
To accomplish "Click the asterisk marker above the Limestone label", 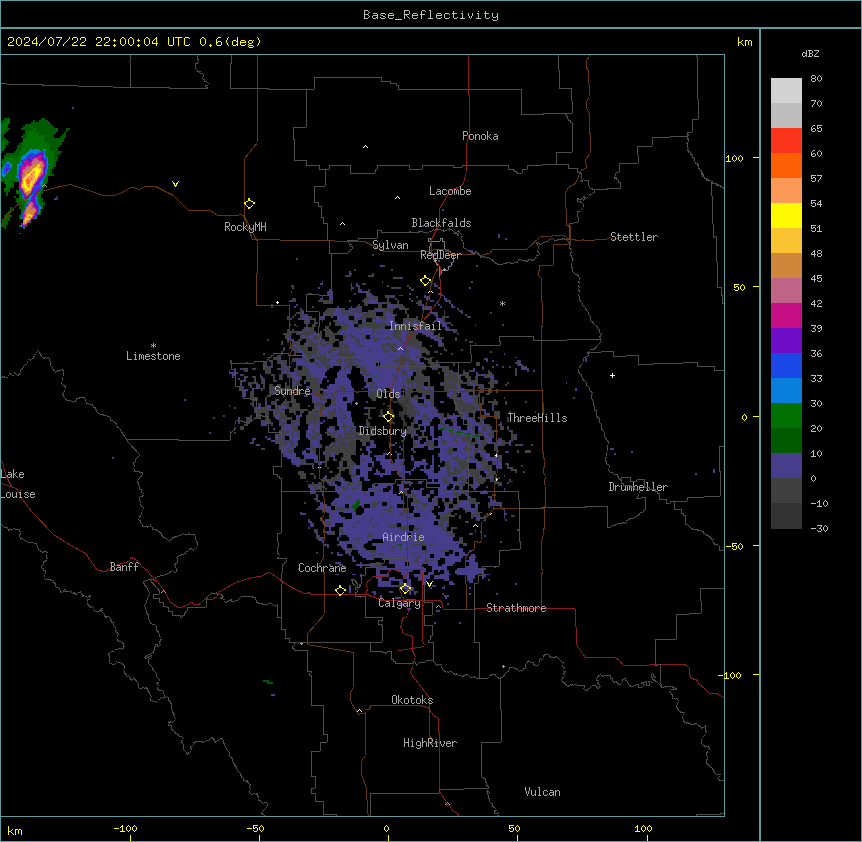I will coord(153,346).
